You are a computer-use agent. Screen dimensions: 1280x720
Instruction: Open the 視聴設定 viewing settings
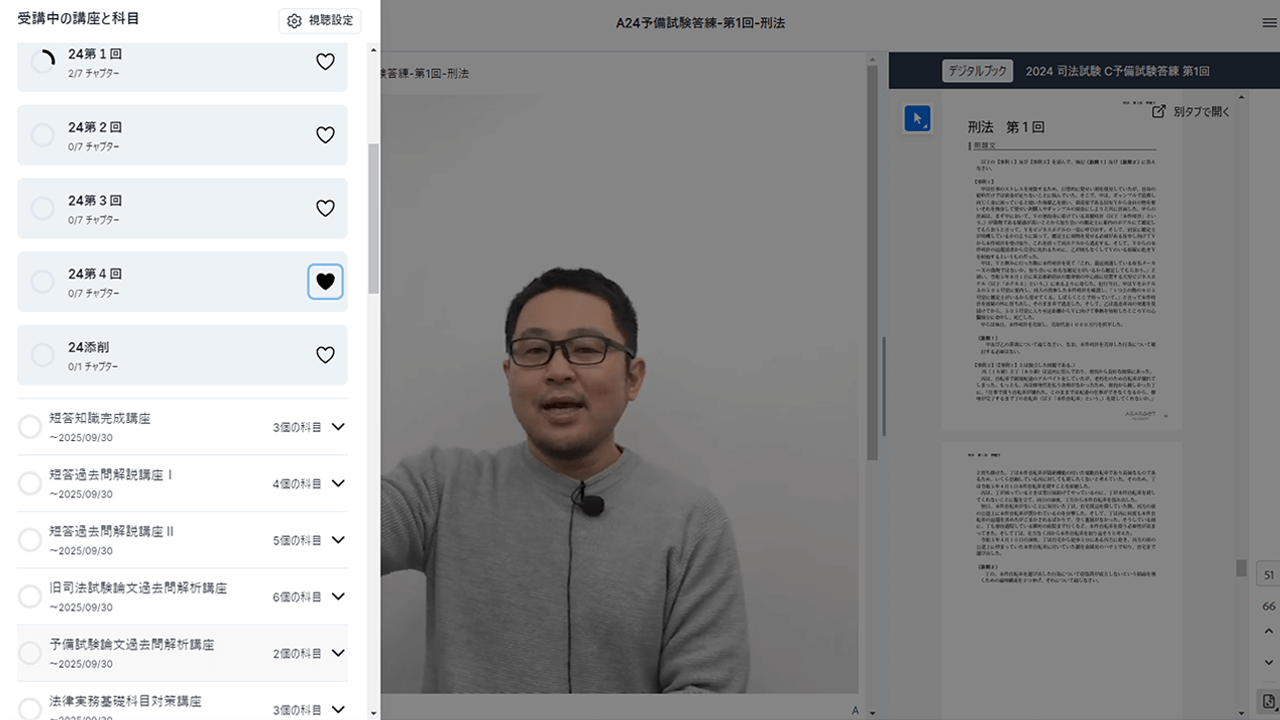(320, 21)
